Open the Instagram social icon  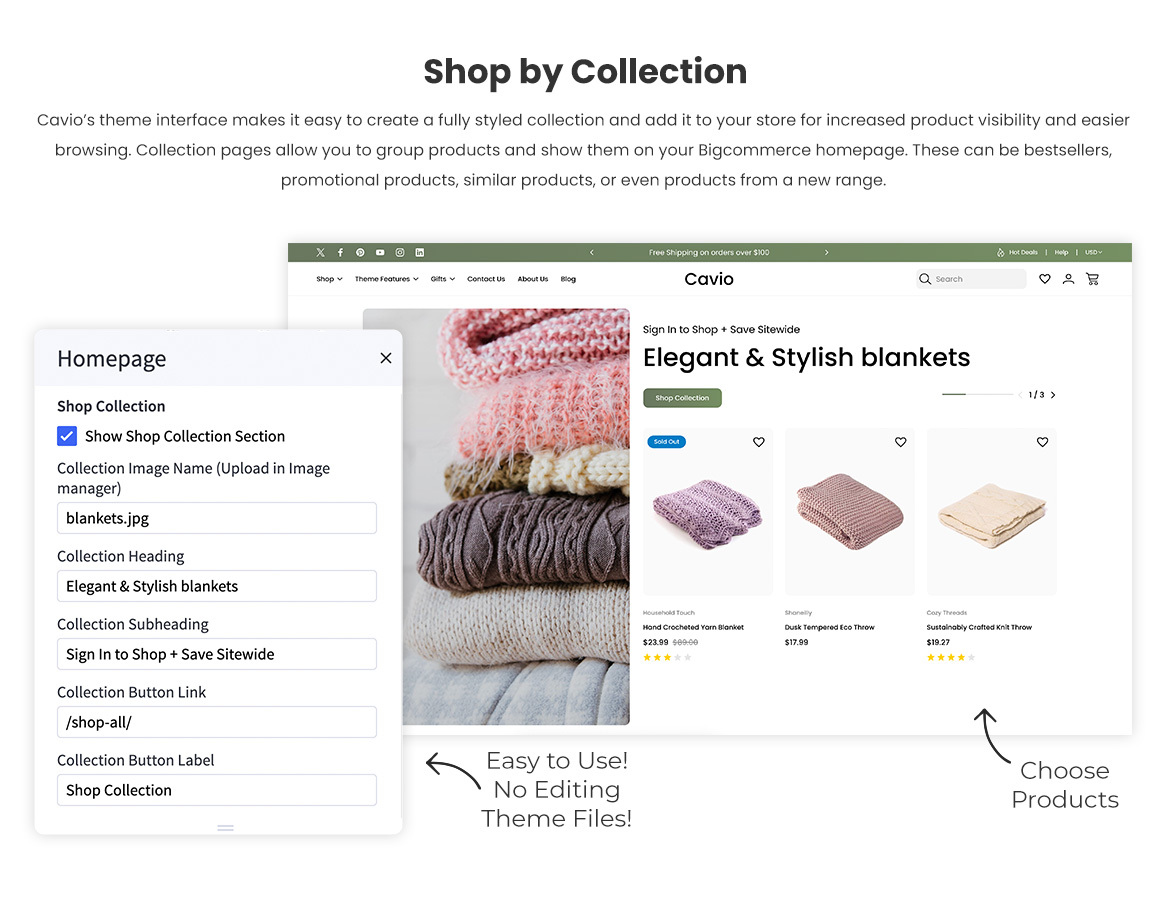[400, 252]
